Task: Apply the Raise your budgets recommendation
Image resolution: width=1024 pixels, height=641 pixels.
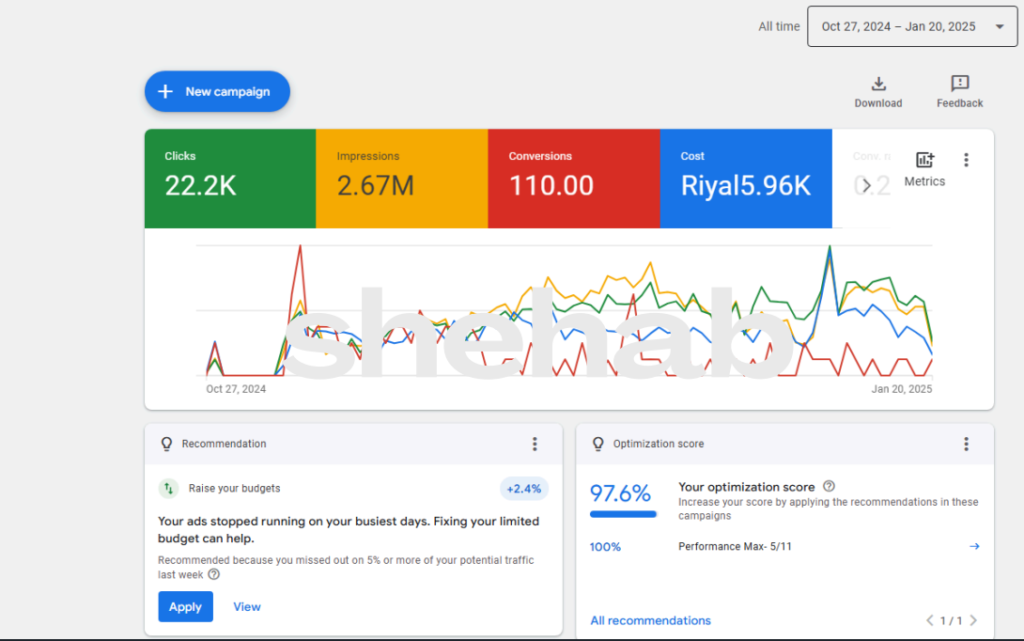Action: 185,607
